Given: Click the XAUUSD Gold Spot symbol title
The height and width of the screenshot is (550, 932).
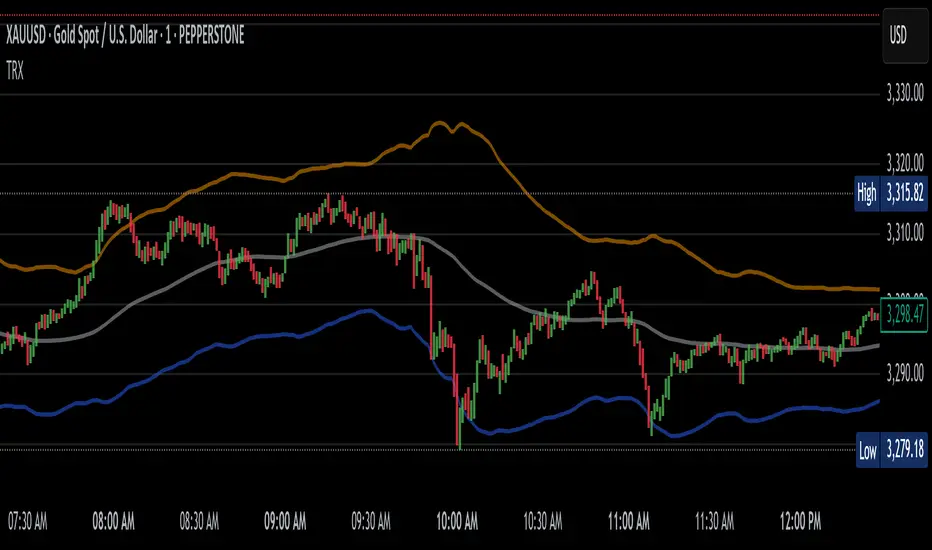Looking at the screenshot, I should 125,36.
